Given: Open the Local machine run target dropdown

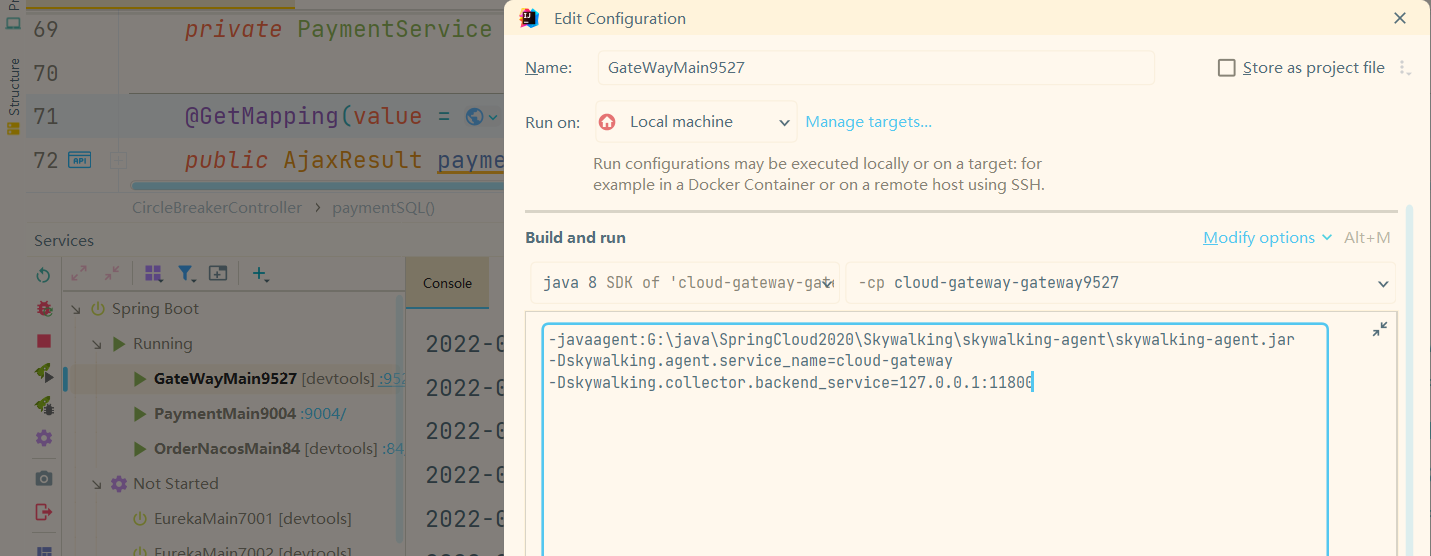Looking at the screenshot, I should coord(696,122).
